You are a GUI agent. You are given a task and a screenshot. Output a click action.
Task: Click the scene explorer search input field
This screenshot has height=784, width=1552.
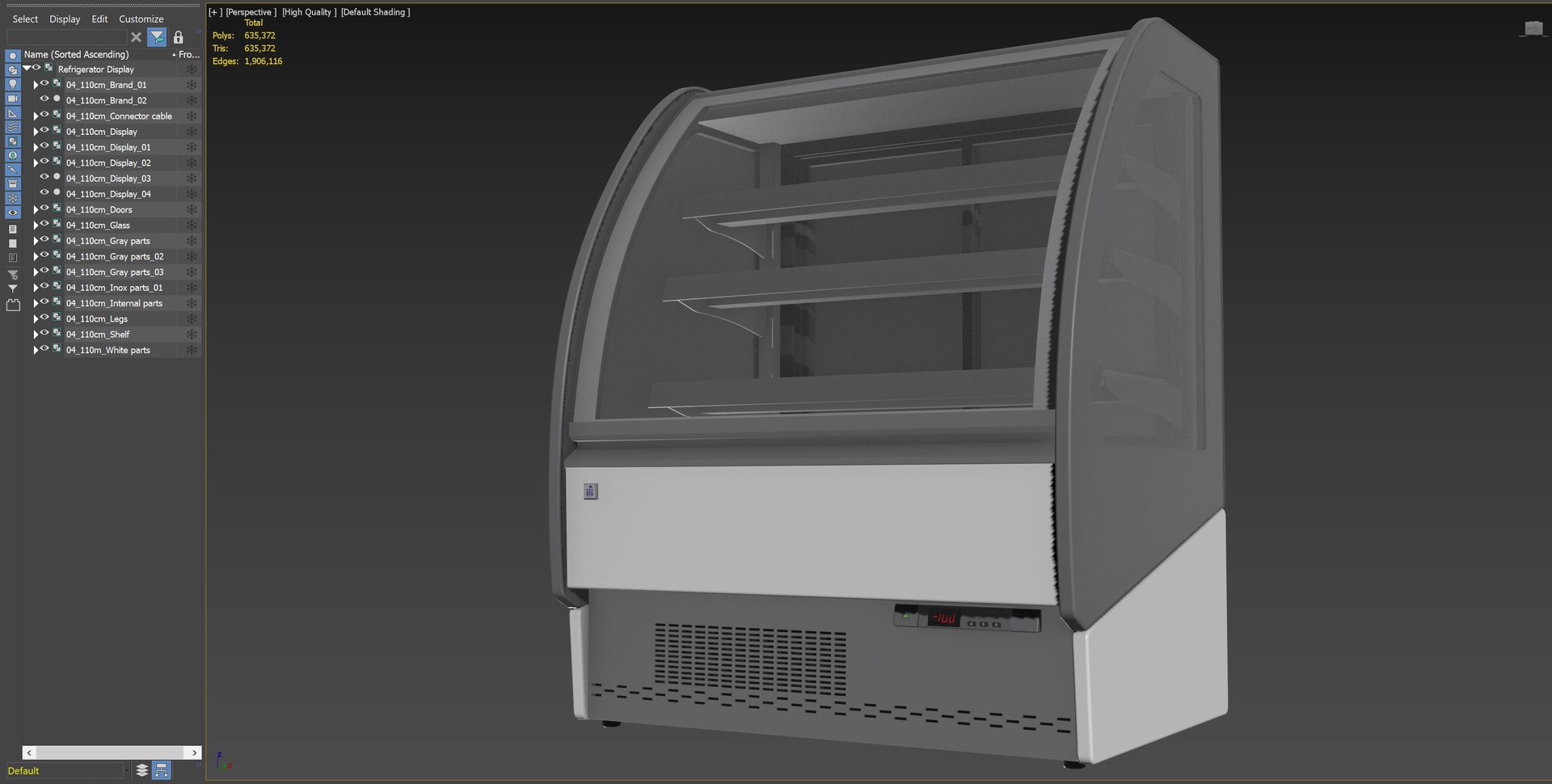coord(66,37)
